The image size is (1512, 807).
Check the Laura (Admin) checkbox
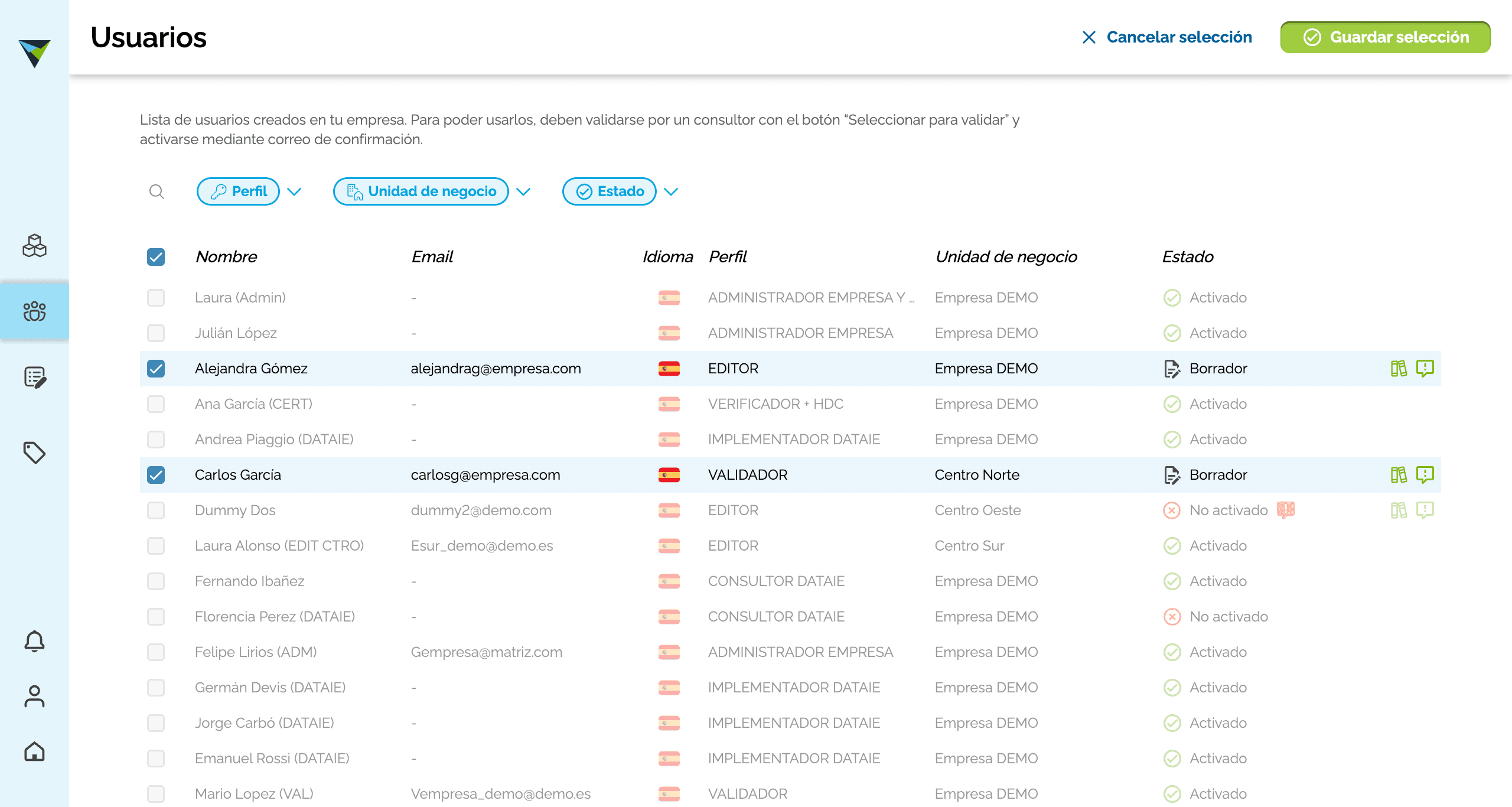pyautogui.click(x=156, y=298)
